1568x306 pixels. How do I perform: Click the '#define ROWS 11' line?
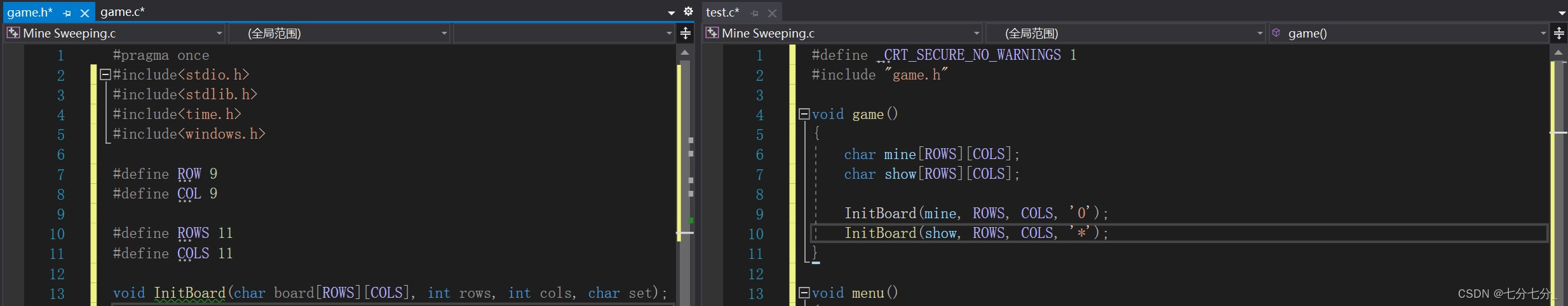(173, 233)
